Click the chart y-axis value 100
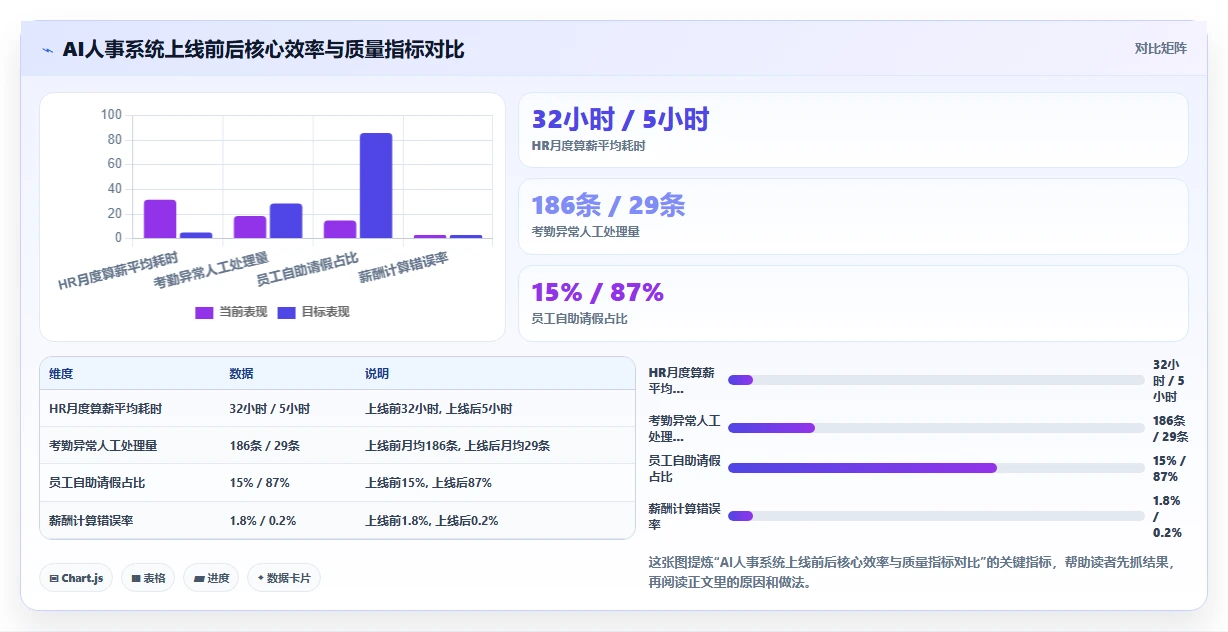The height and width of the screenshot is (632, 1228). [x=111, y=115]
